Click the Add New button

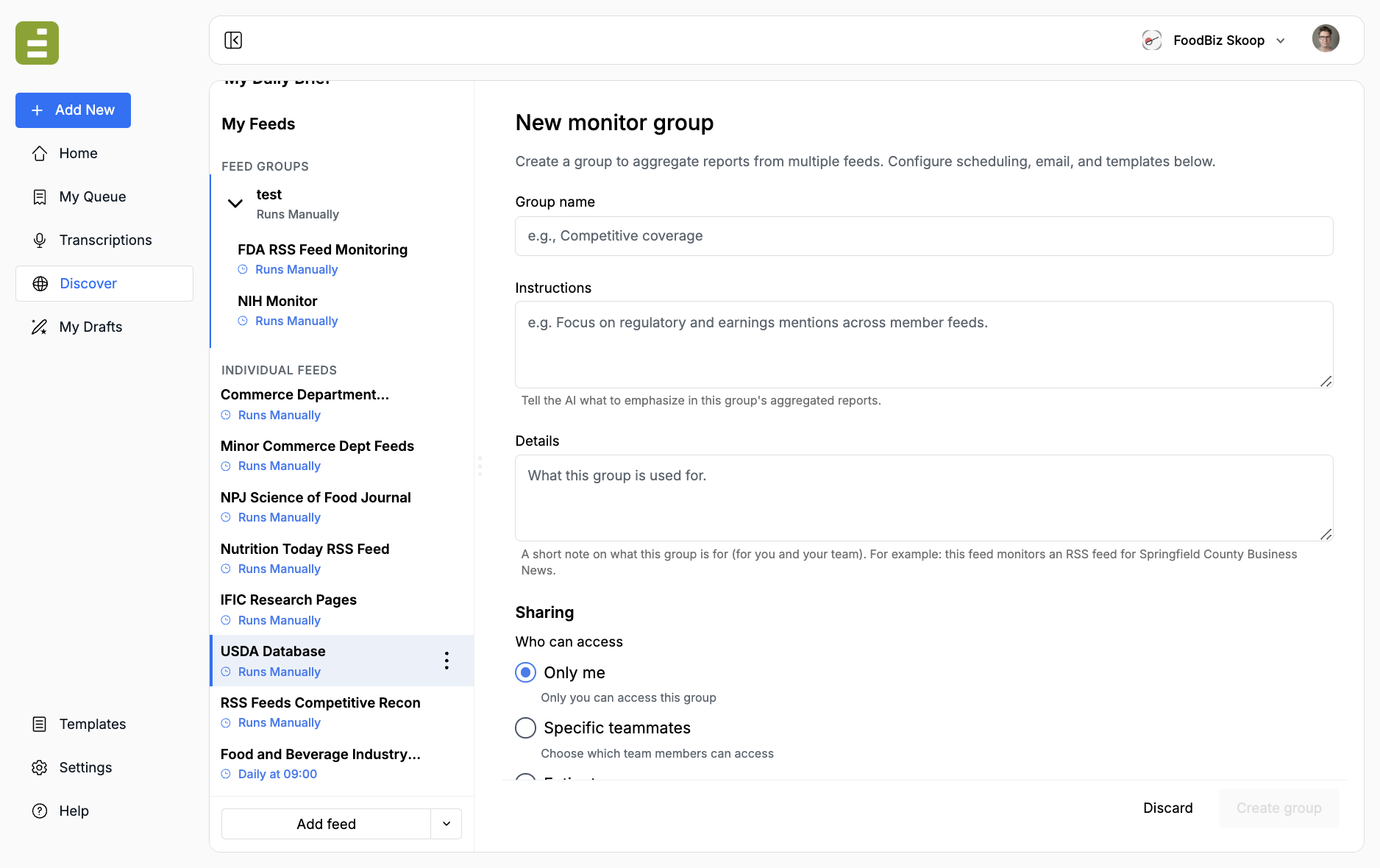click(73, 110)
